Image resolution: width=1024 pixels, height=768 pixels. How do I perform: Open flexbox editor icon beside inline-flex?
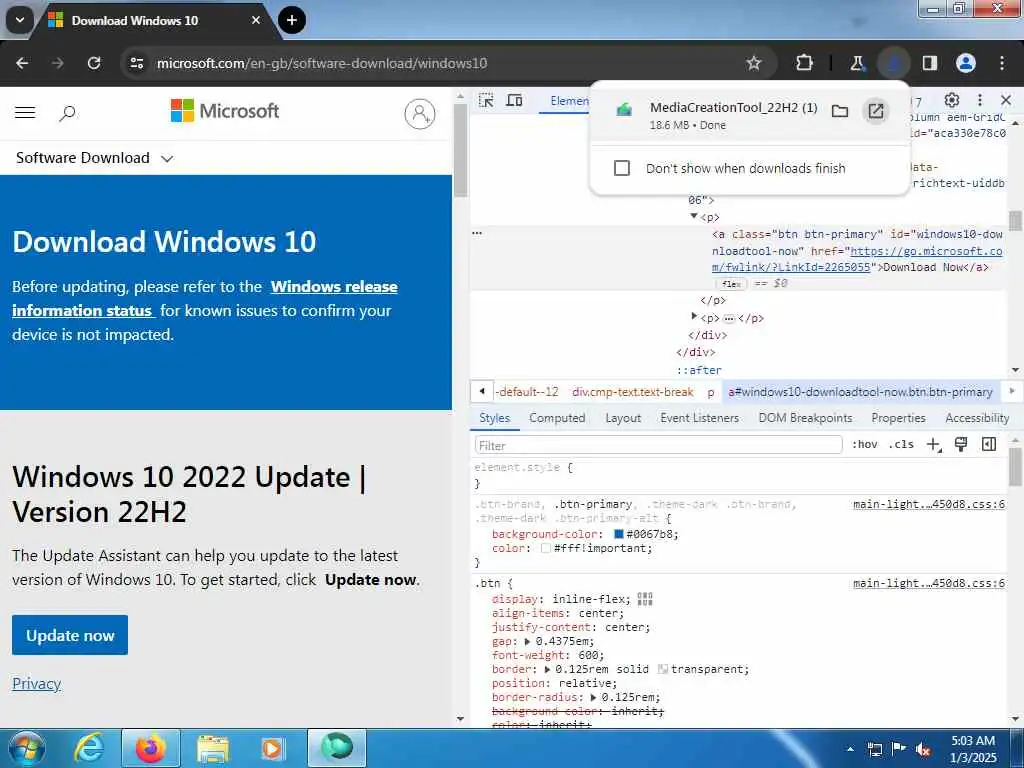(x=645, y=599)
